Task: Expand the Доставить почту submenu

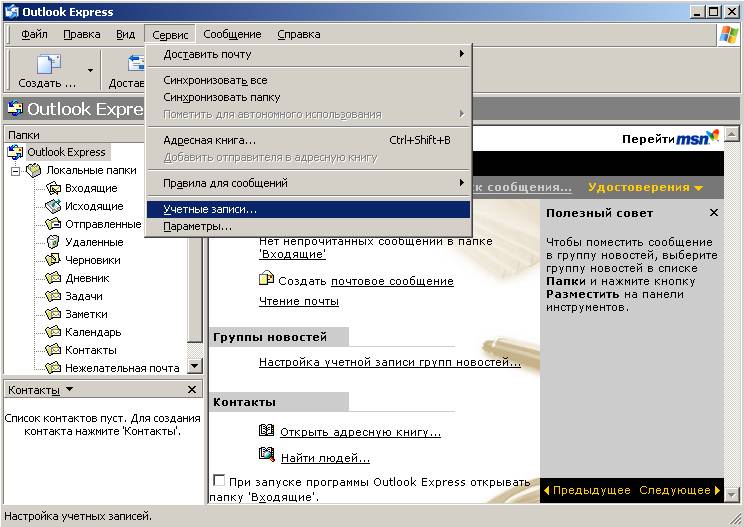Action: click(308, 54)
